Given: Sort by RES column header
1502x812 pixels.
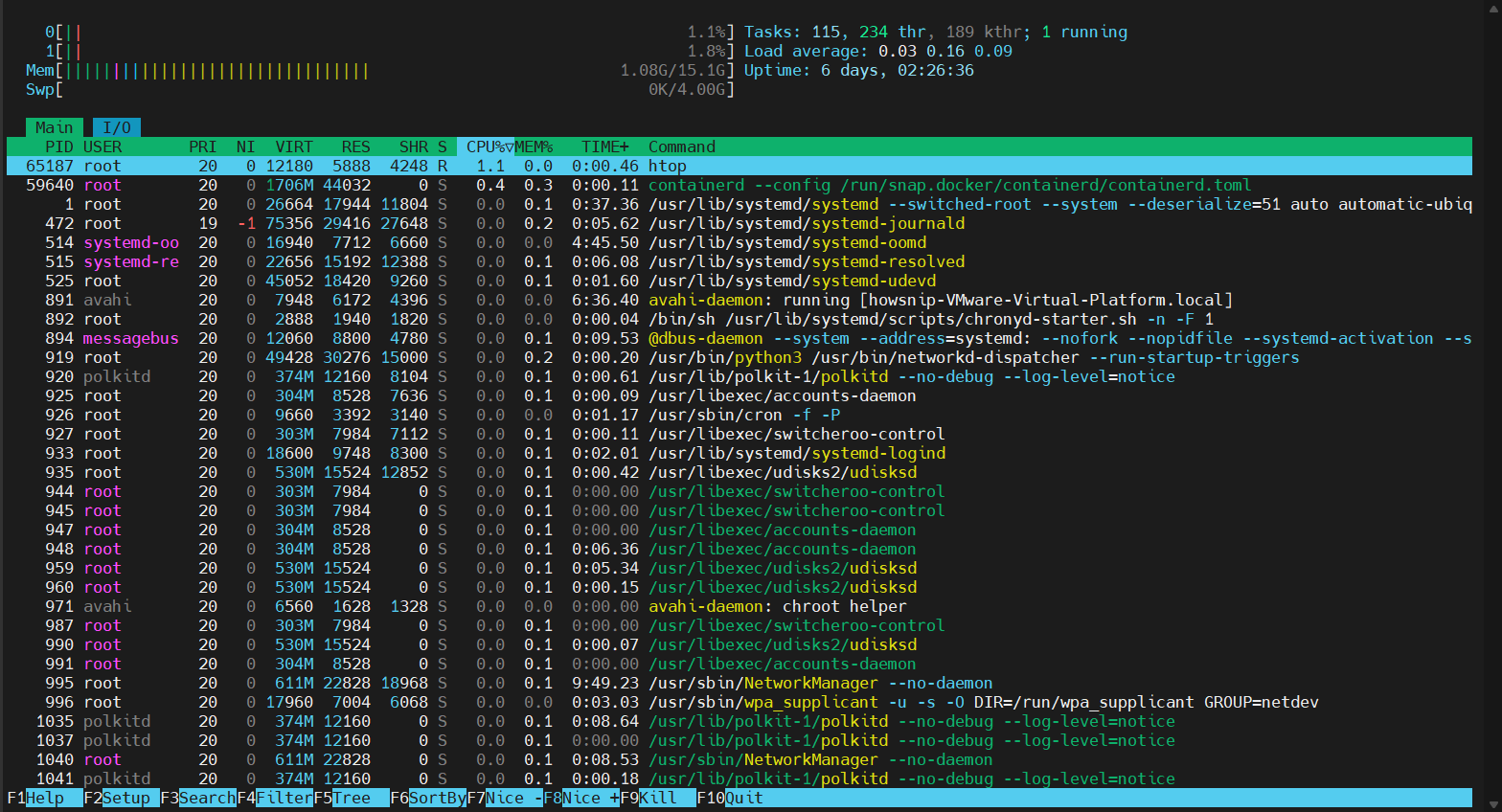Looking at the screenshot, I should [x=356, y=147].
